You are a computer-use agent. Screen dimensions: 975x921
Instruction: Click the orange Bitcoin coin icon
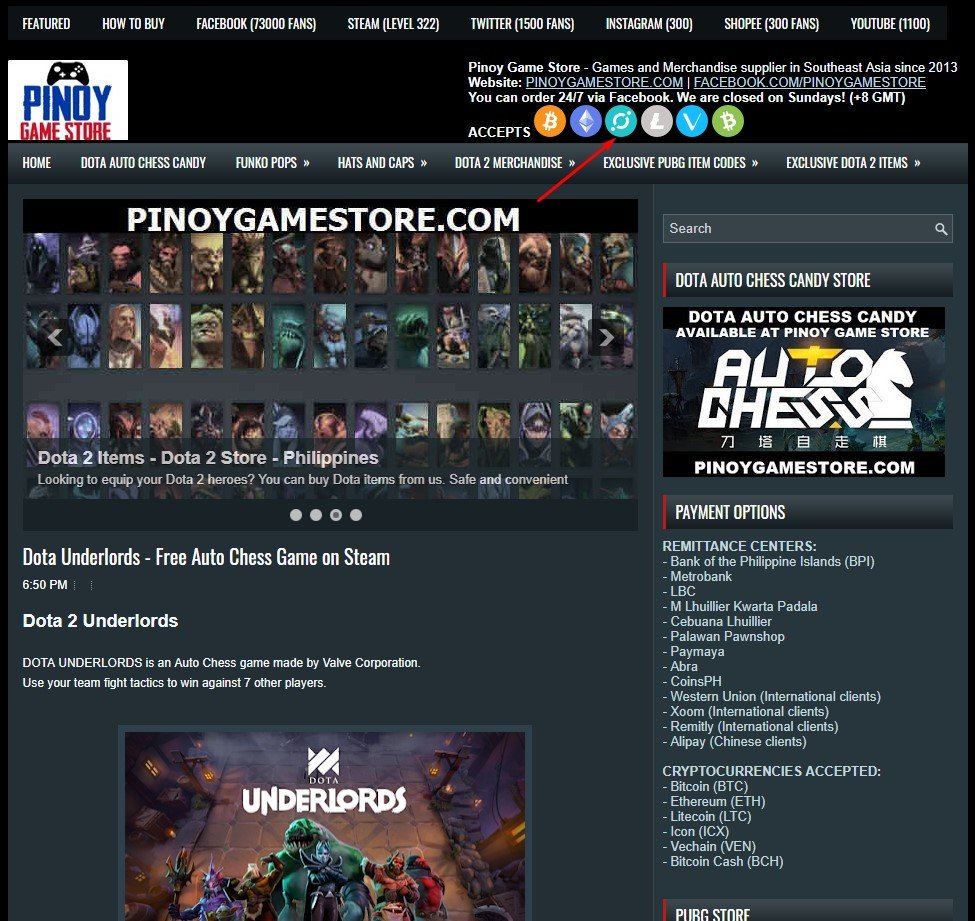[550, 121]
